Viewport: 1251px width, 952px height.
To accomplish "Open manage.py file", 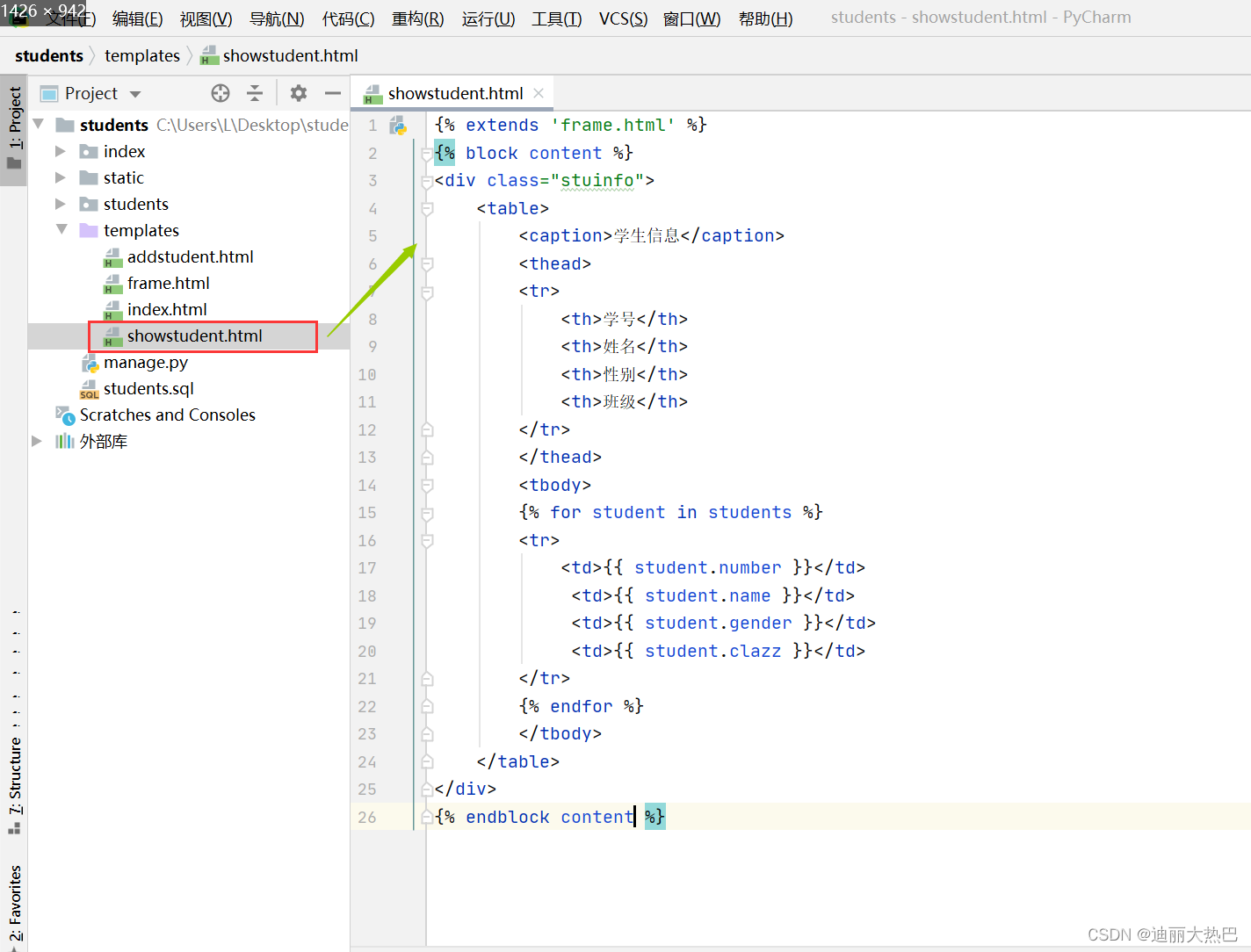I will pyautogui.click(x=145, y=362).
